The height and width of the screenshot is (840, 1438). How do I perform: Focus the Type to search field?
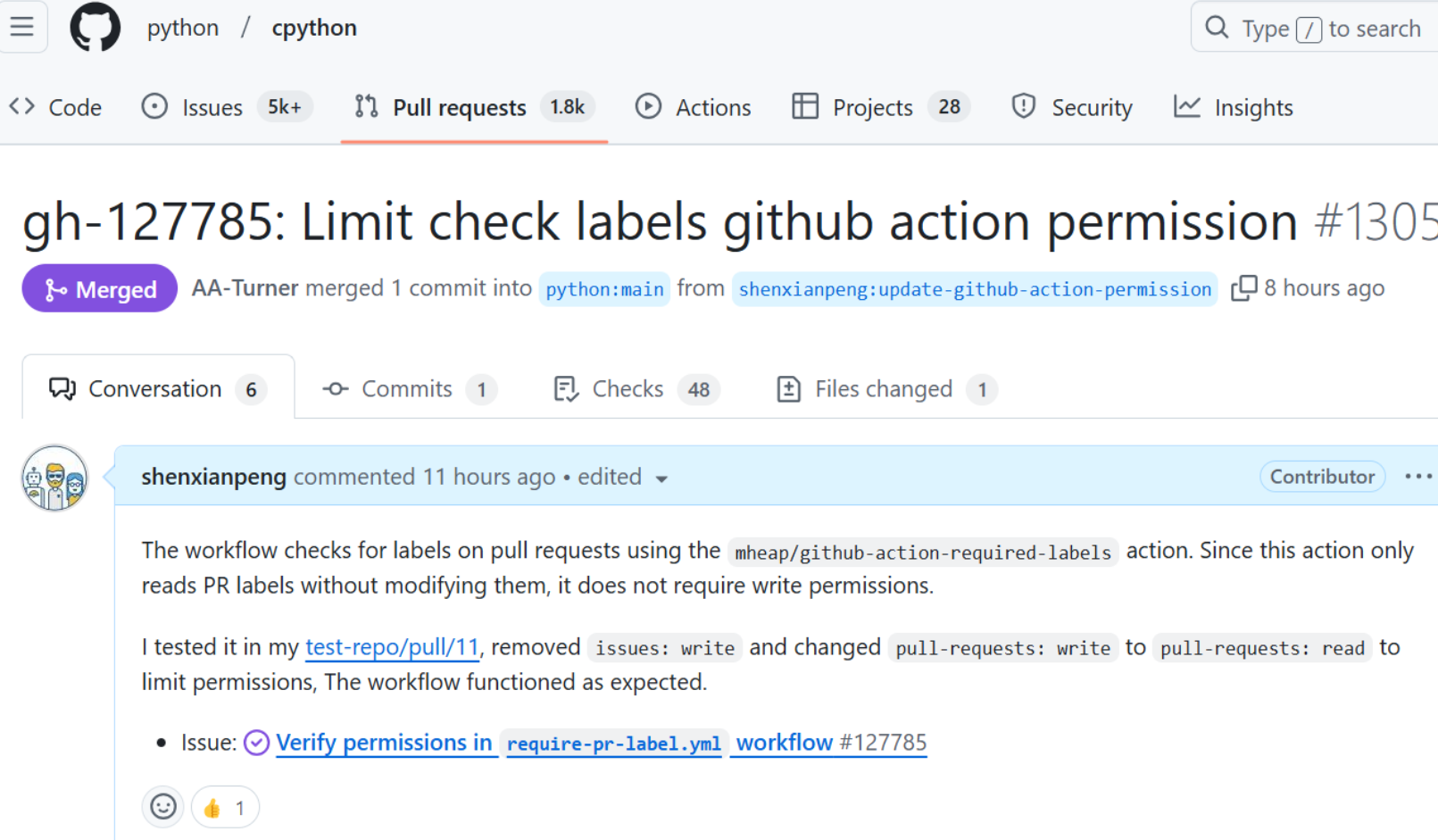click(x=1321, y=29)
